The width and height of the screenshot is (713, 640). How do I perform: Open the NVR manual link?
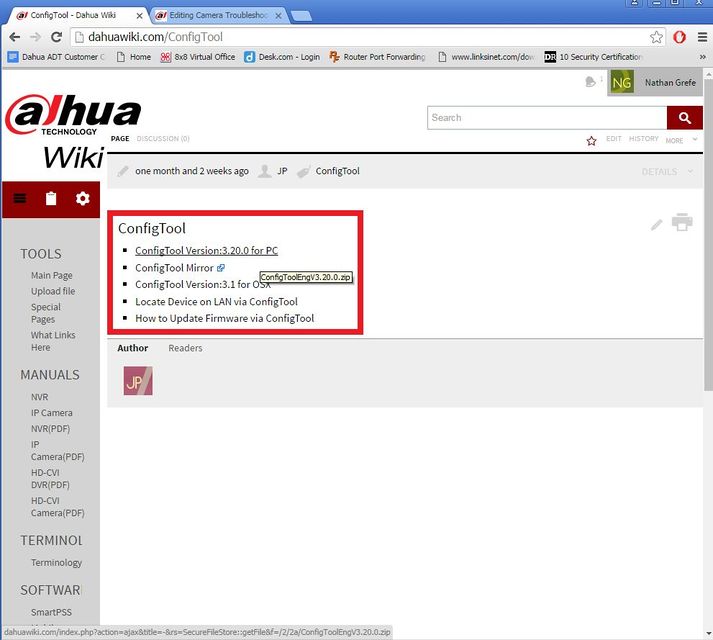click(x=40, y=397)
